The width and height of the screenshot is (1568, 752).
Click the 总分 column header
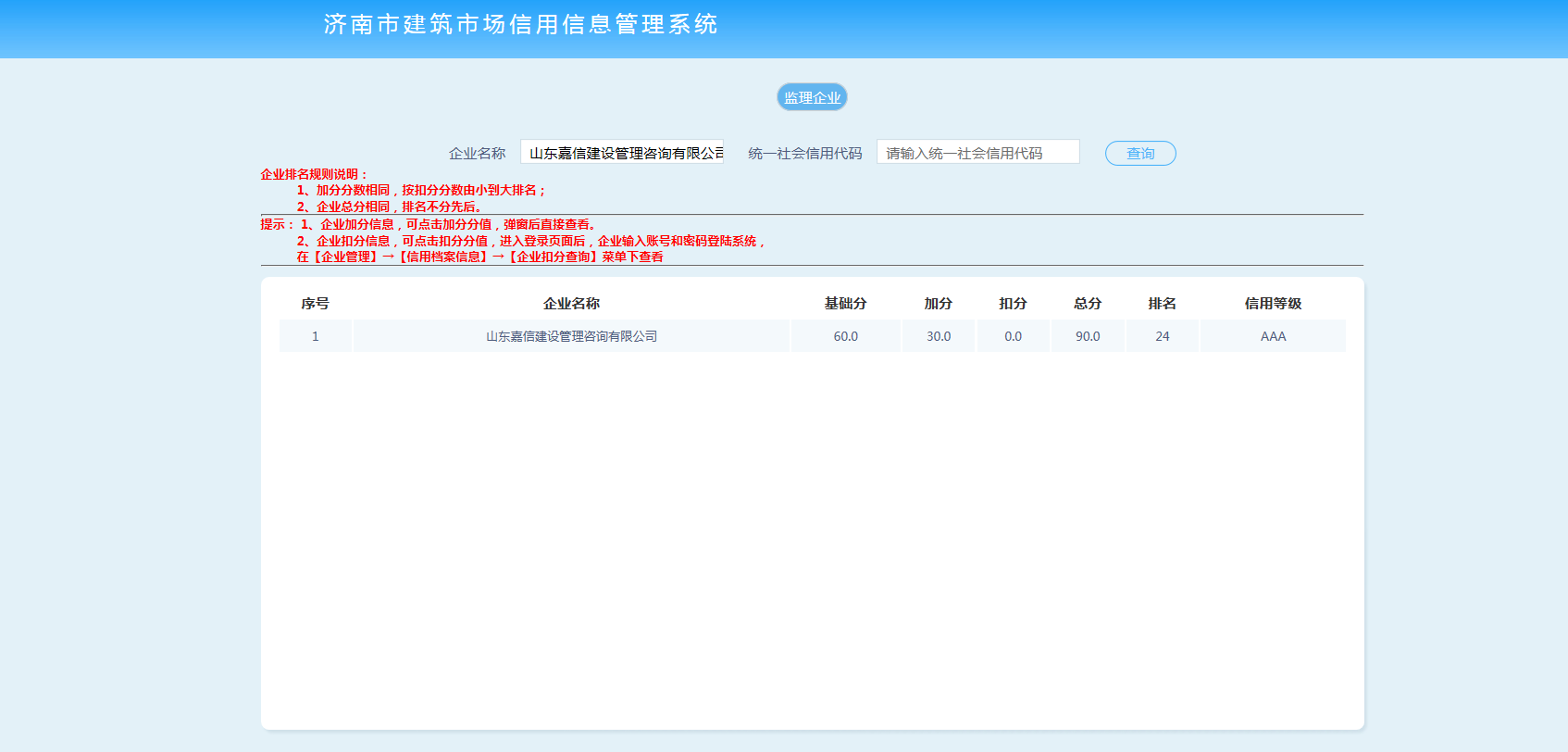[1088, 303]
